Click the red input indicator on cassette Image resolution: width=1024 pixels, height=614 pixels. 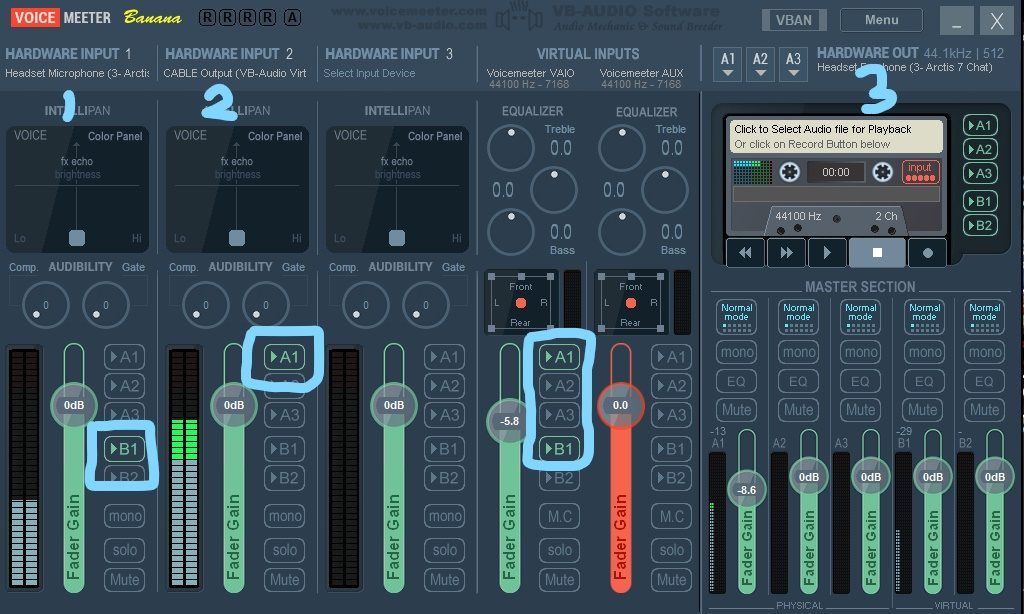[920, 172]
